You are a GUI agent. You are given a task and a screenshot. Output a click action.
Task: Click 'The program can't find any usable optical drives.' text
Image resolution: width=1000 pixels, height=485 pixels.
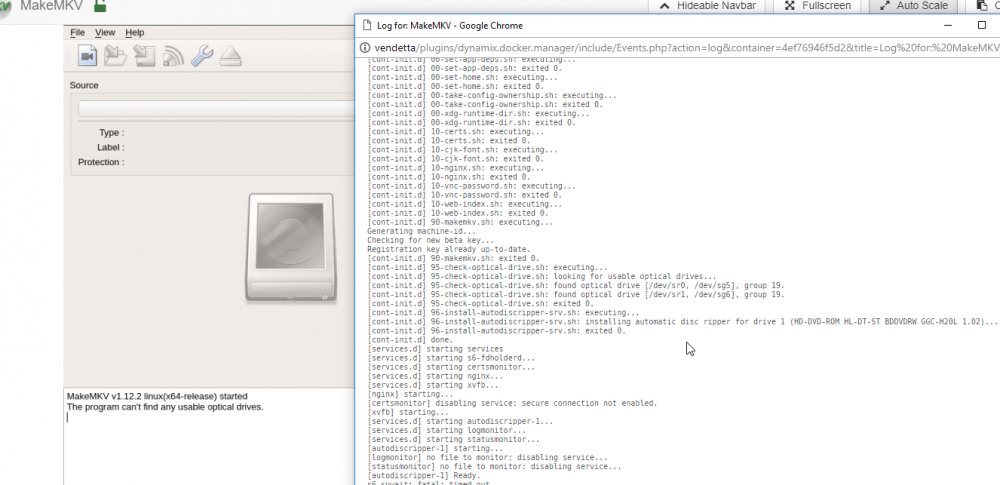click(165, 407)
